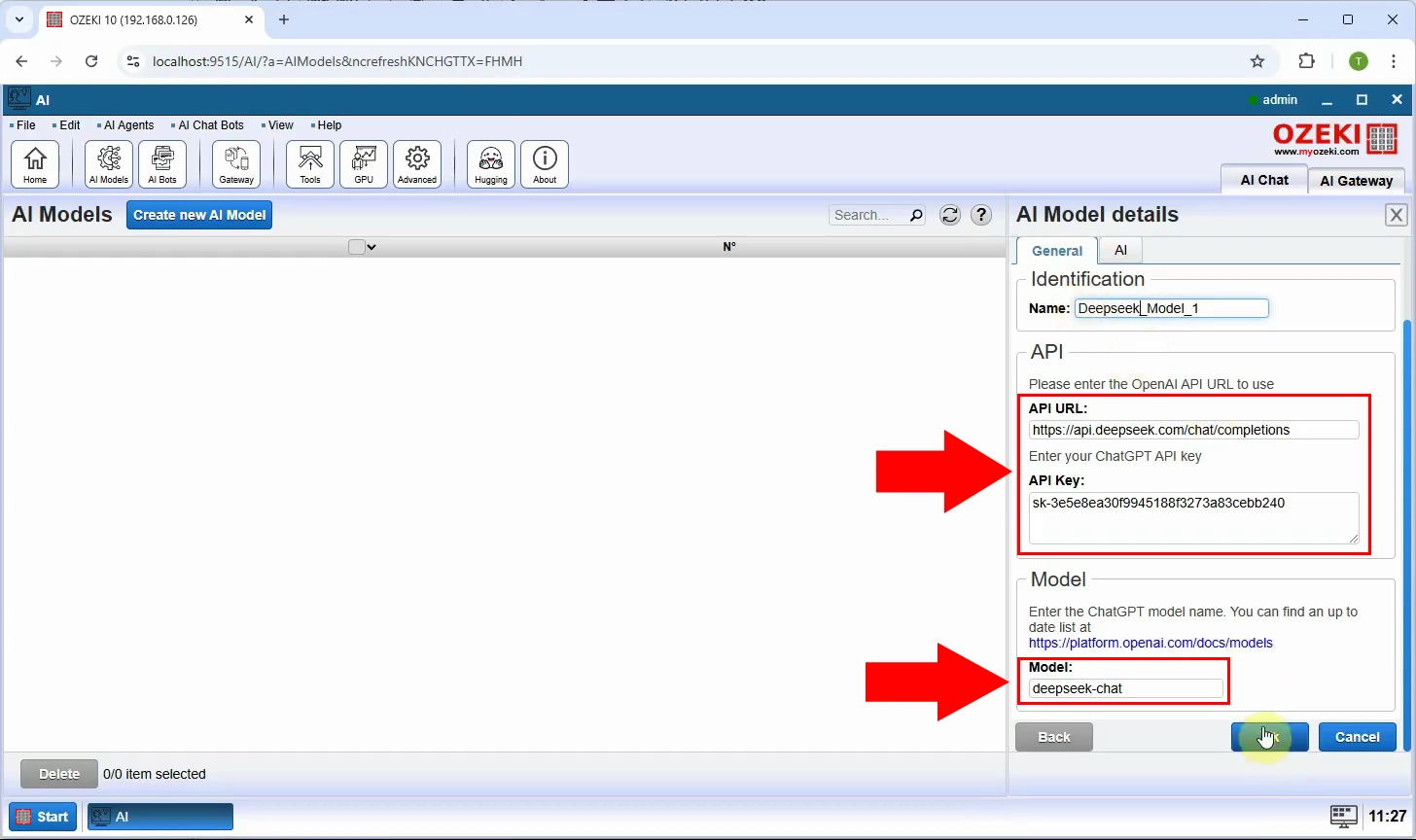Image resolution: width=1416 pixels, height=840 pixels.
Task: Click the details panel vertical scrollbar
Action: click(x=1406, y=535)
